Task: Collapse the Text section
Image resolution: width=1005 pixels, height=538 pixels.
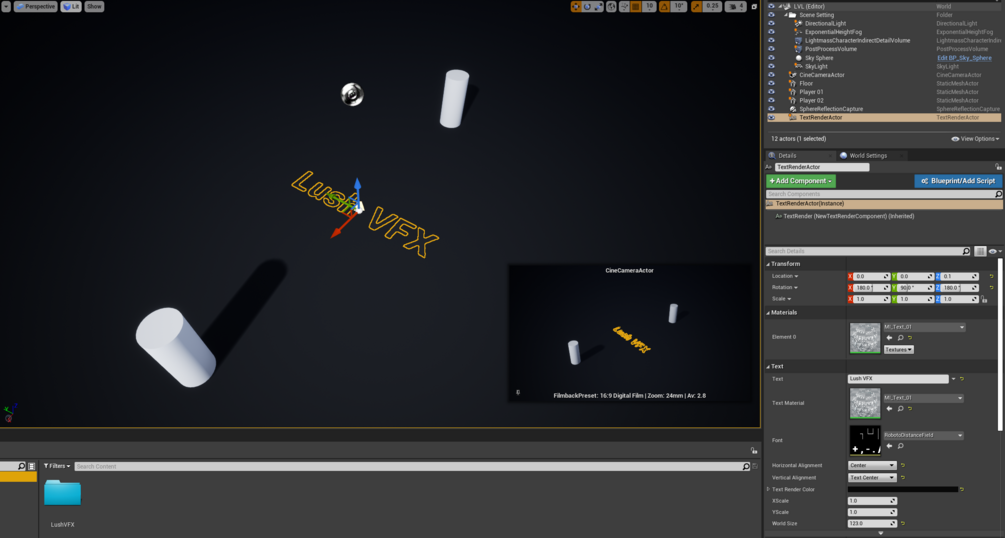Action: click(x=768, y=366)
